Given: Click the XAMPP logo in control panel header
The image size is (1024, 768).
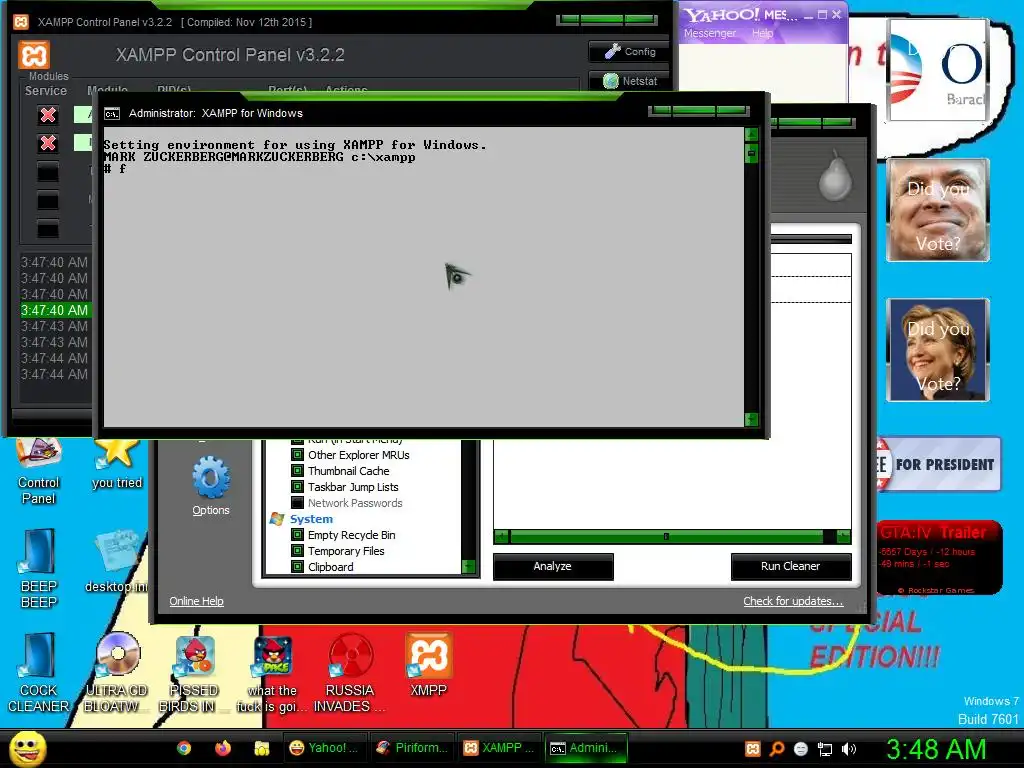Looking at the screenshot, I should 34,55.
